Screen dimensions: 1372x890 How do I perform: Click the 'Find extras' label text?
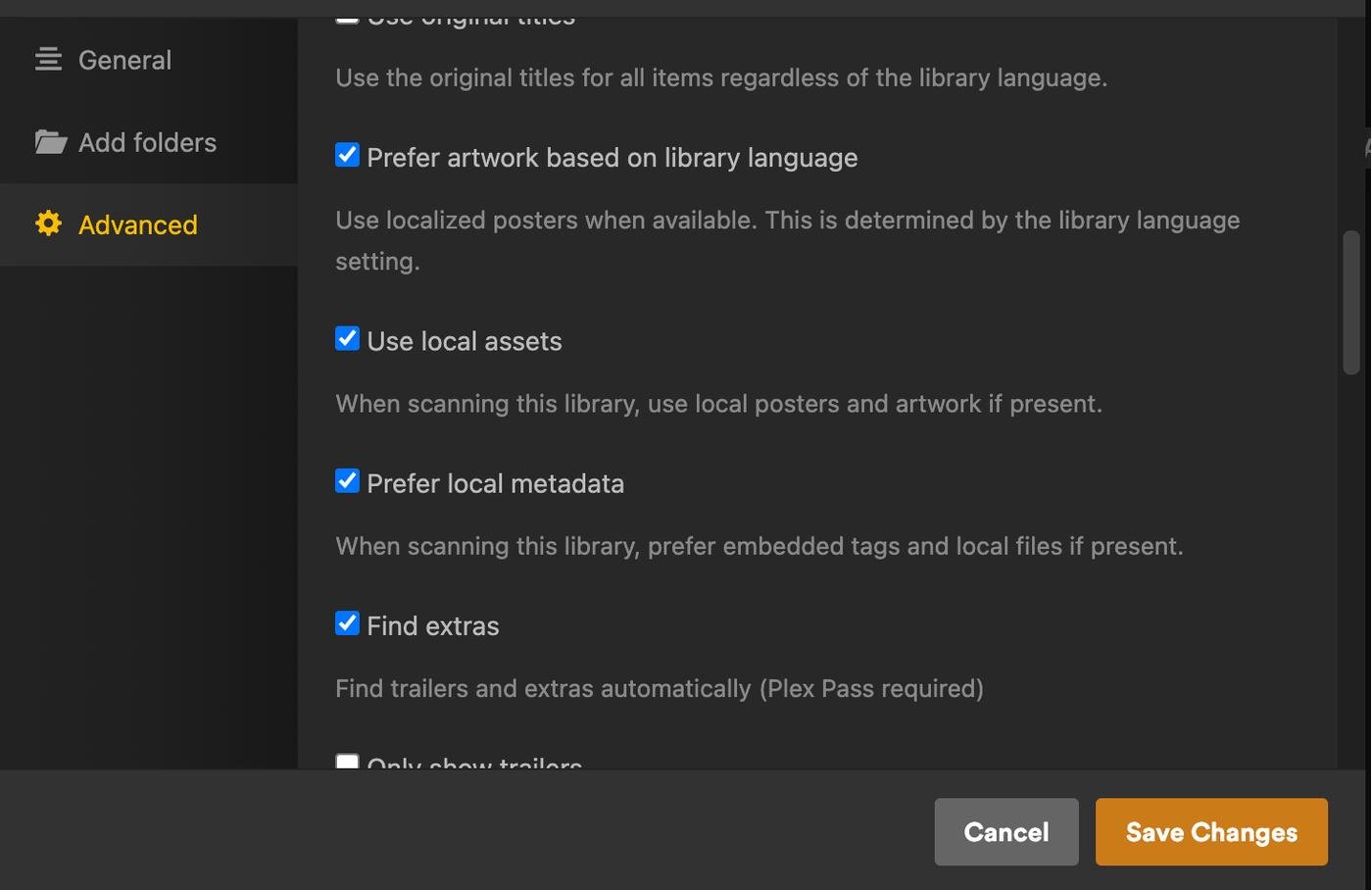433,625
